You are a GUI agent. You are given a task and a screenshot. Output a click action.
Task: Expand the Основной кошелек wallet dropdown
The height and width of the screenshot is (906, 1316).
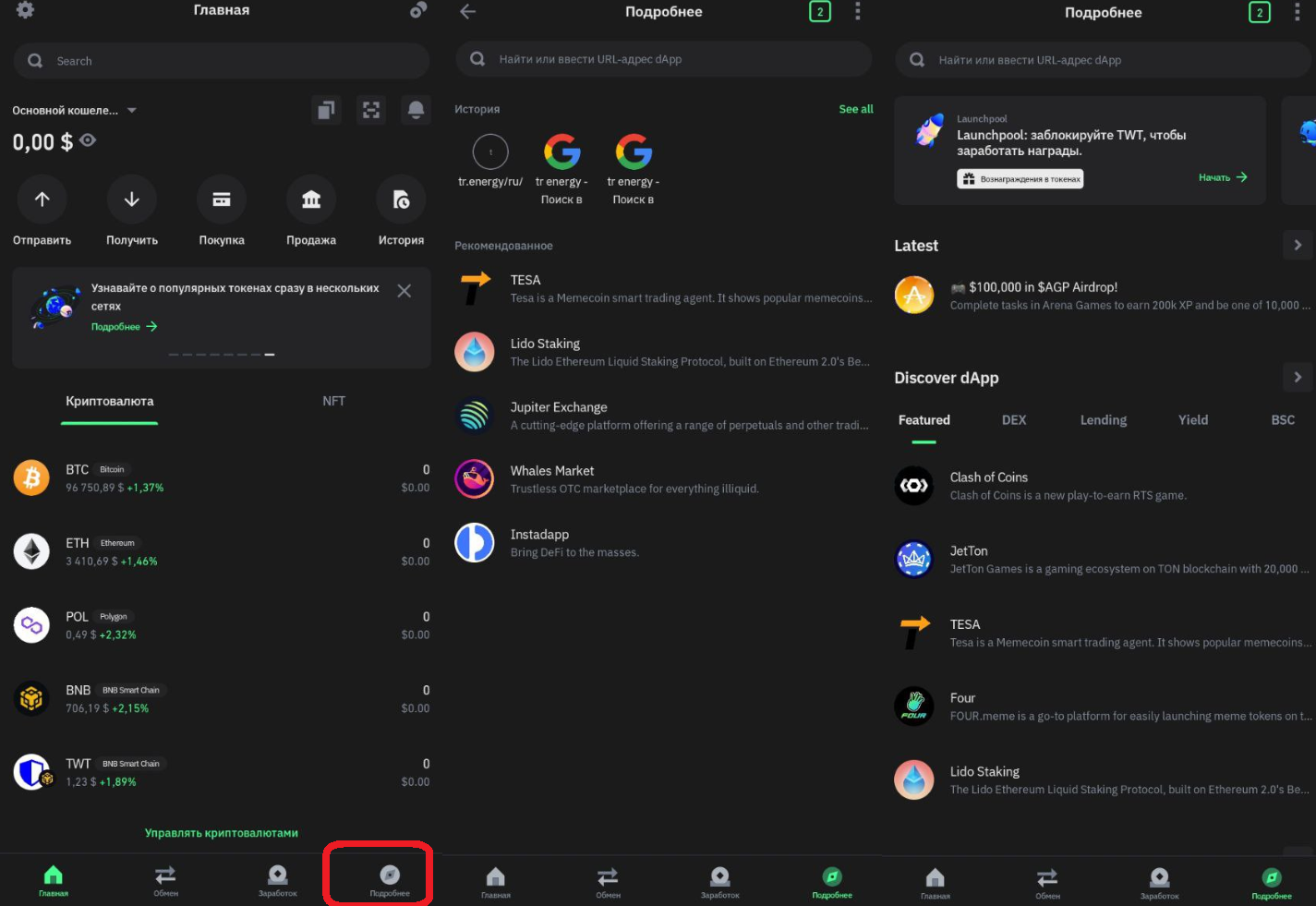(x=75, y=110)
